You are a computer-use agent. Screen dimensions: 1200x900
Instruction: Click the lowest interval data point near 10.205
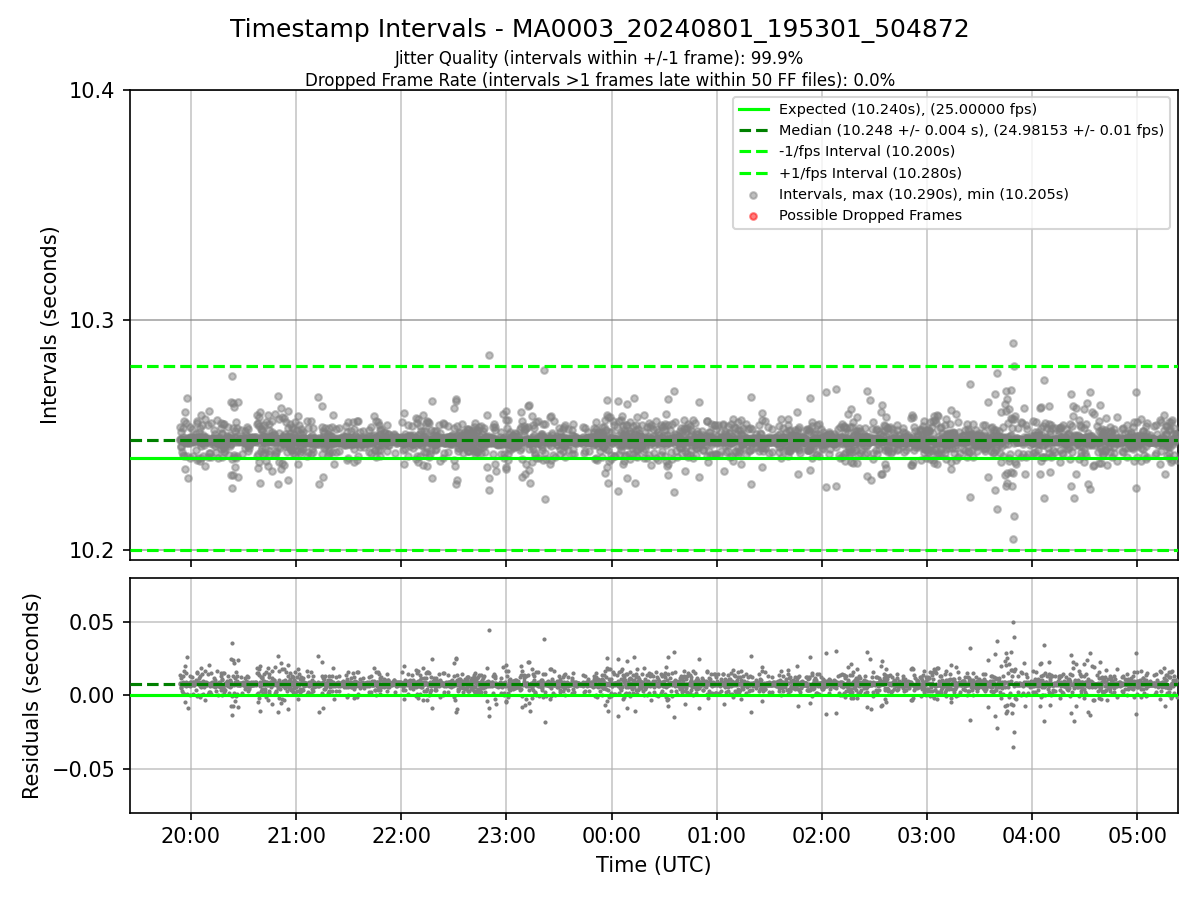pyautogui.click(x=1013, y=539)
